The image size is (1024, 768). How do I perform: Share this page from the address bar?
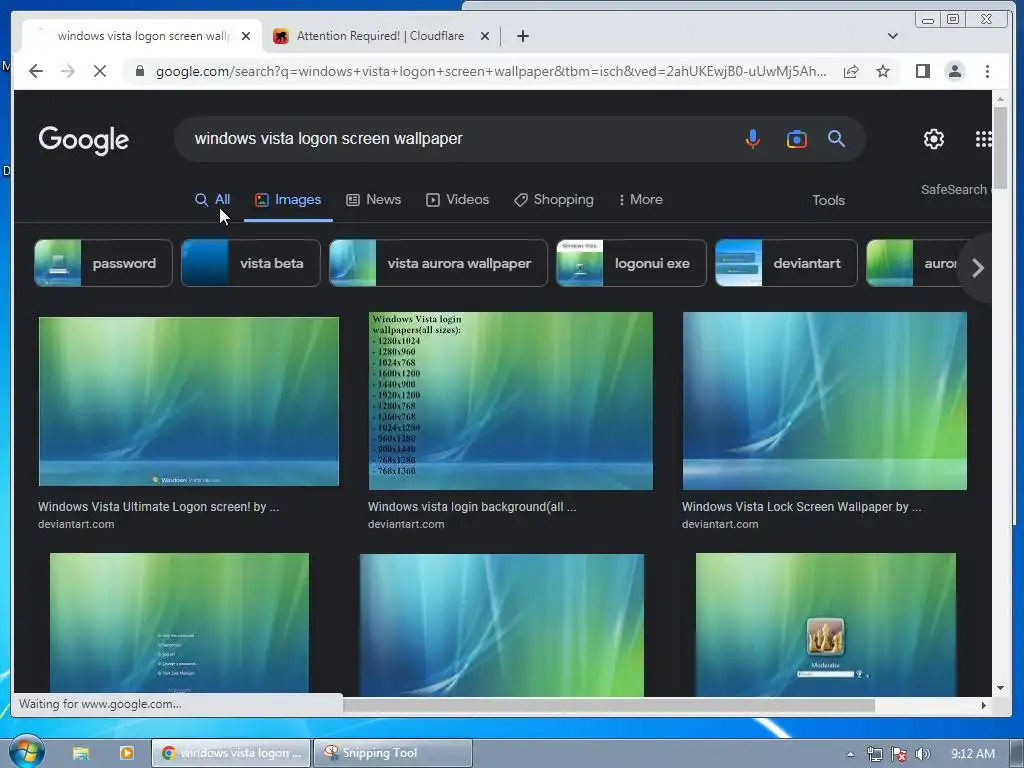tap(850, 71)
